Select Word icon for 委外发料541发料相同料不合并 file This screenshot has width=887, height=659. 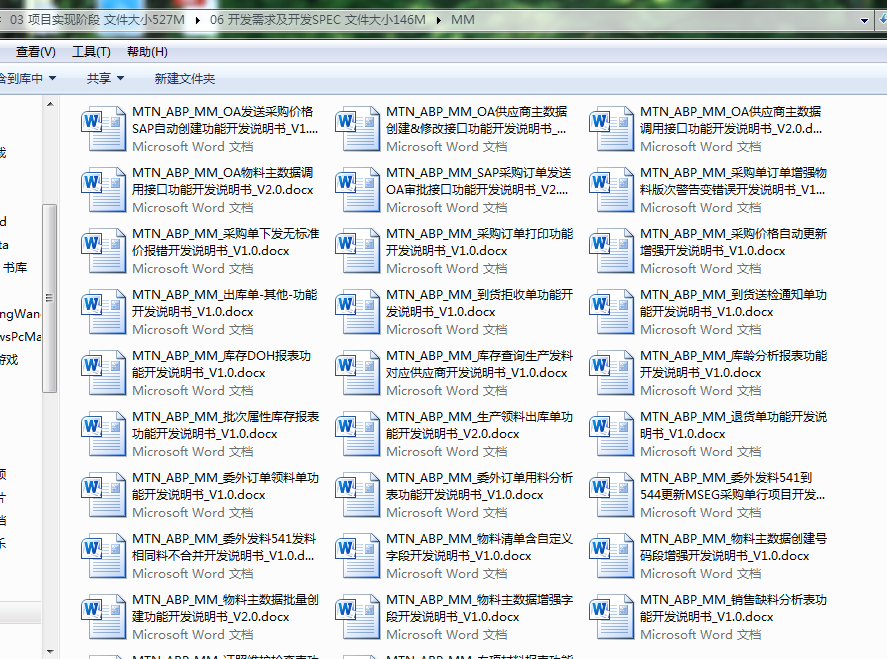coord(103,556)
